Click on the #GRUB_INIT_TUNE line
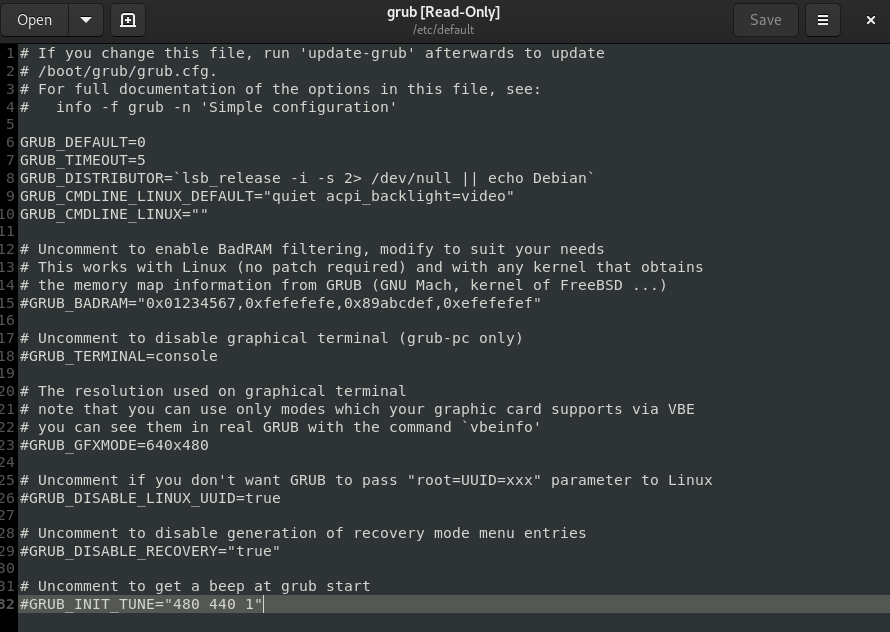890x632 pixels. [141, 604]
